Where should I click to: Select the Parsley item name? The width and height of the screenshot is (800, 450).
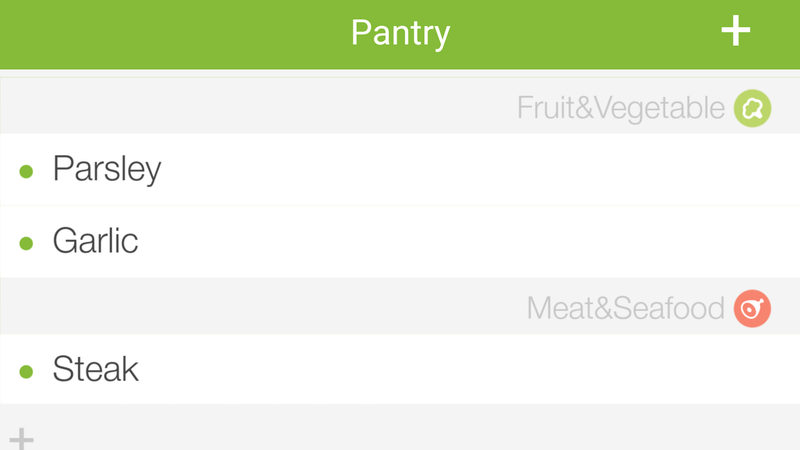click(x=107, y=169)
